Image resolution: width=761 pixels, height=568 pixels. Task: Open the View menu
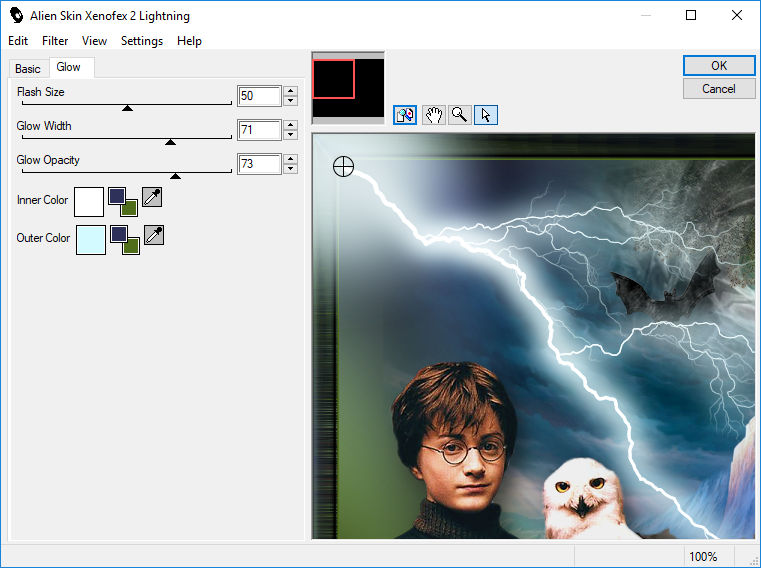(x=94, y=41)
